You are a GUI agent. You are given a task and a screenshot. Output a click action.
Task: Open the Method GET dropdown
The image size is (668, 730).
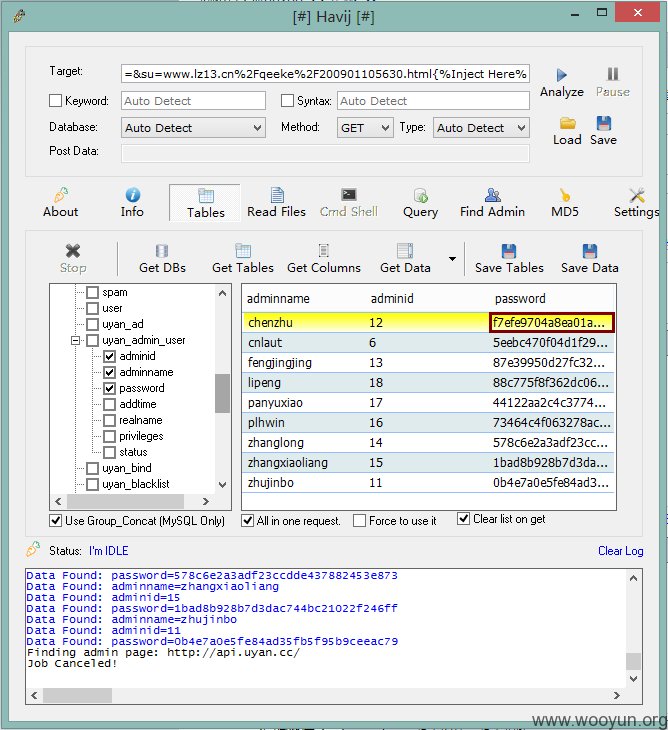[364, 128]
